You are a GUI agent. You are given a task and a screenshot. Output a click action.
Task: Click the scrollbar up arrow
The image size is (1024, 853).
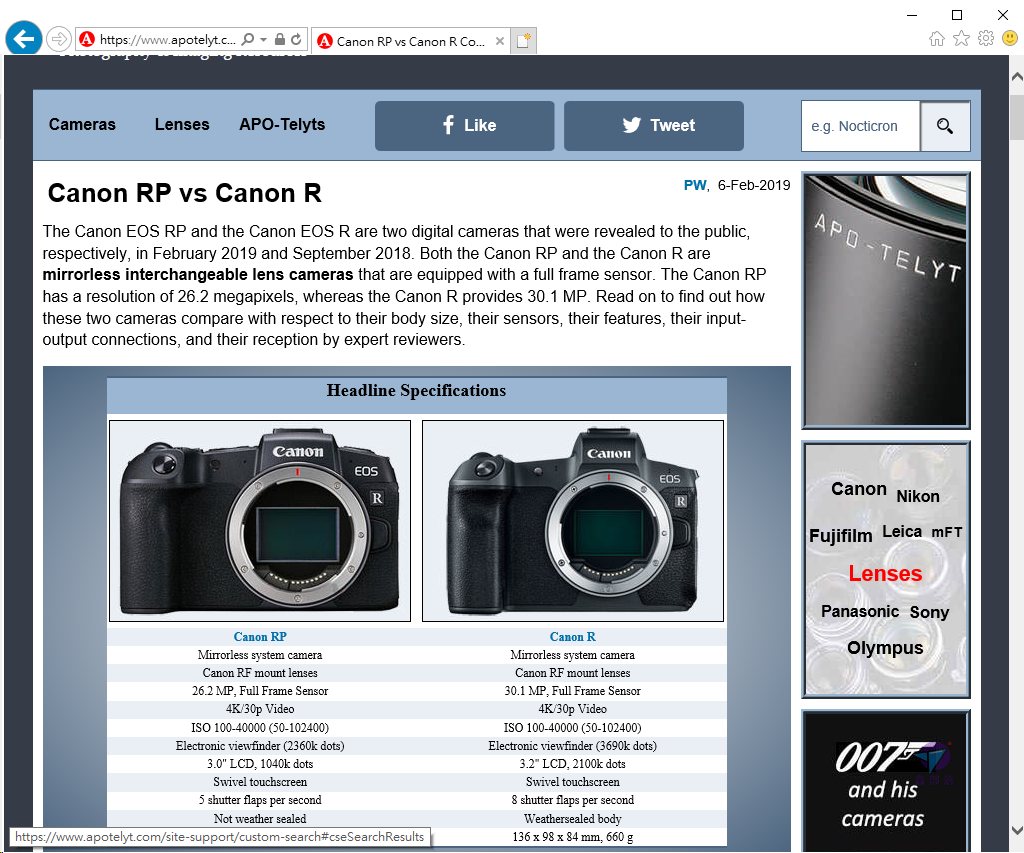(1017, 76)
